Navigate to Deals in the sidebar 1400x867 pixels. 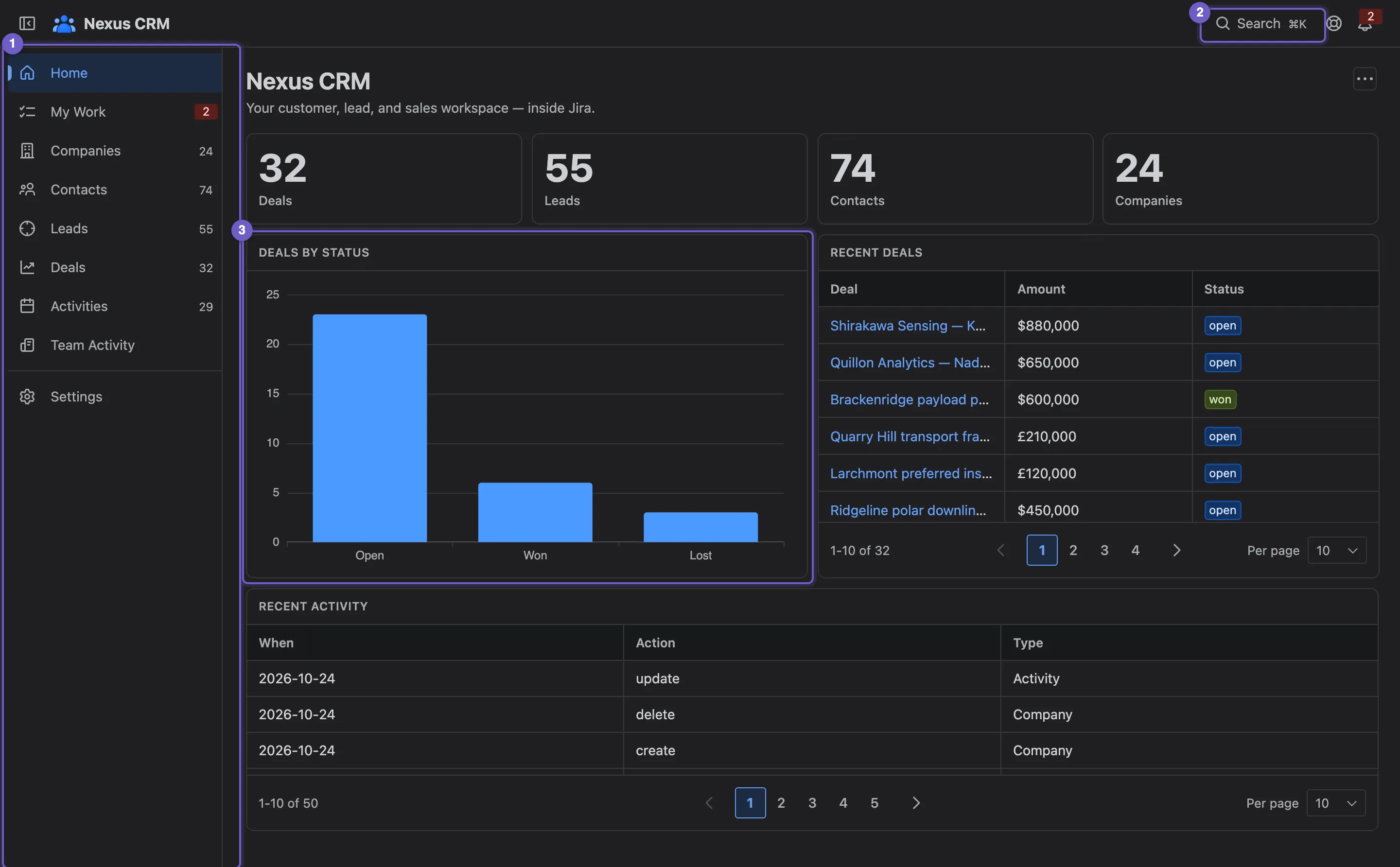click(115, 268)
